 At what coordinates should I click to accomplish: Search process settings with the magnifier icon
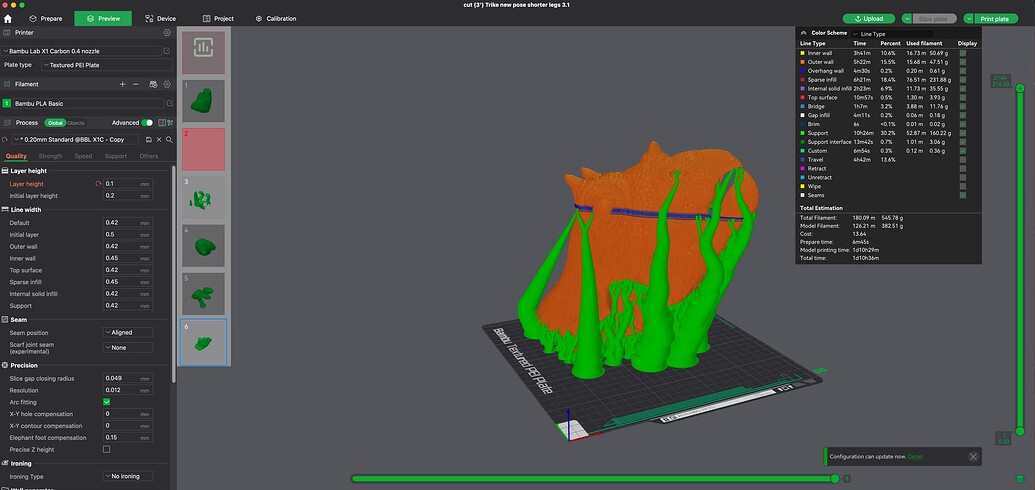click(x=169, y=140)
